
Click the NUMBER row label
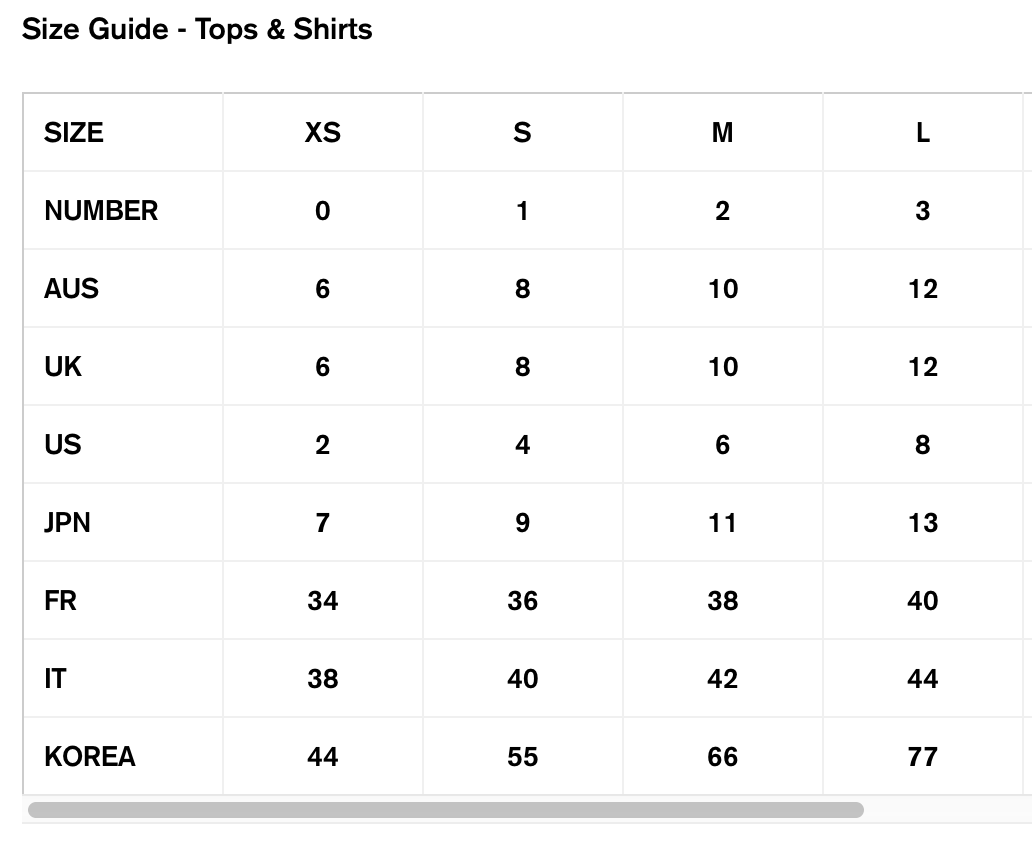(x=101, y=211)
